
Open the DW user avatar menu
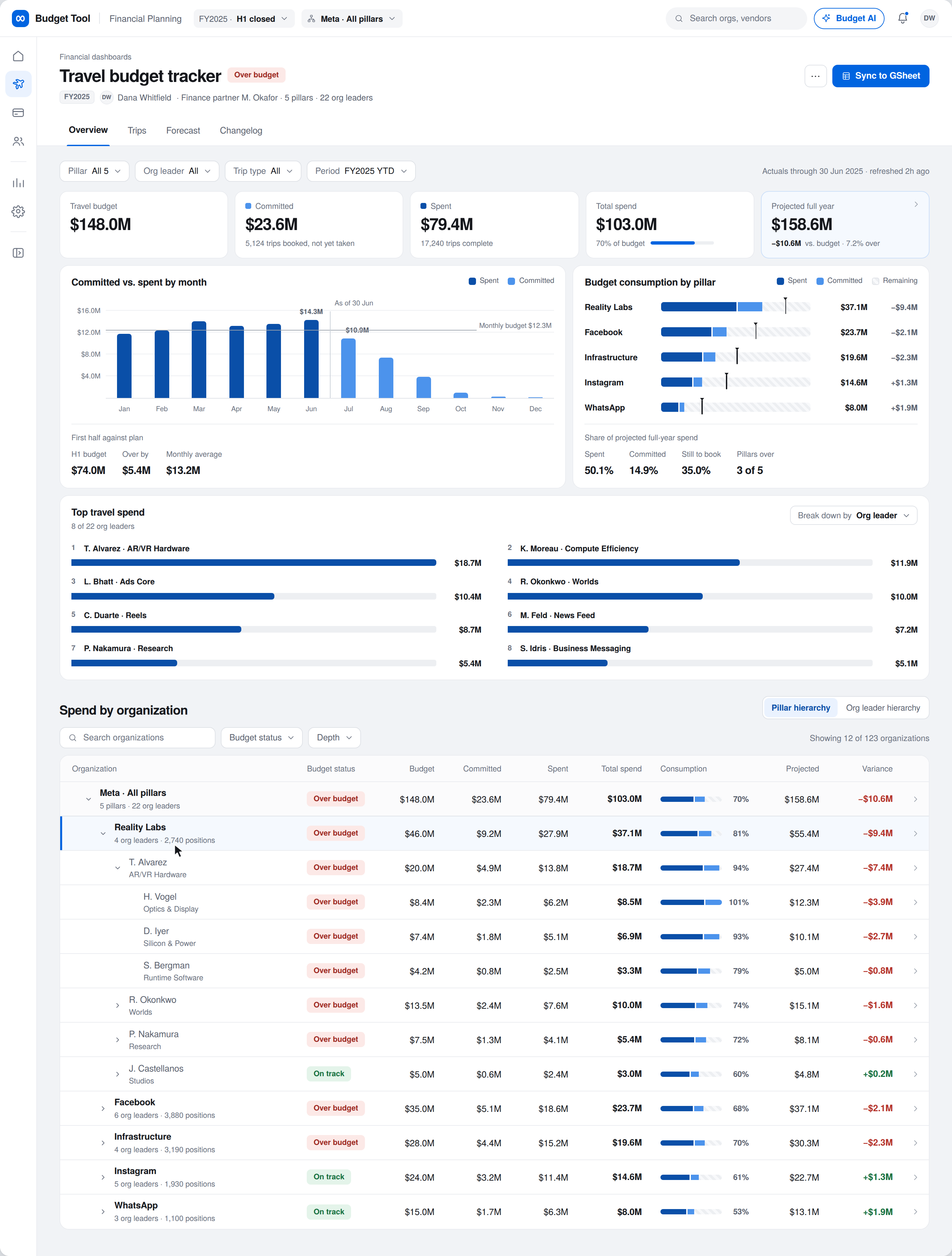tap(929, 18)
